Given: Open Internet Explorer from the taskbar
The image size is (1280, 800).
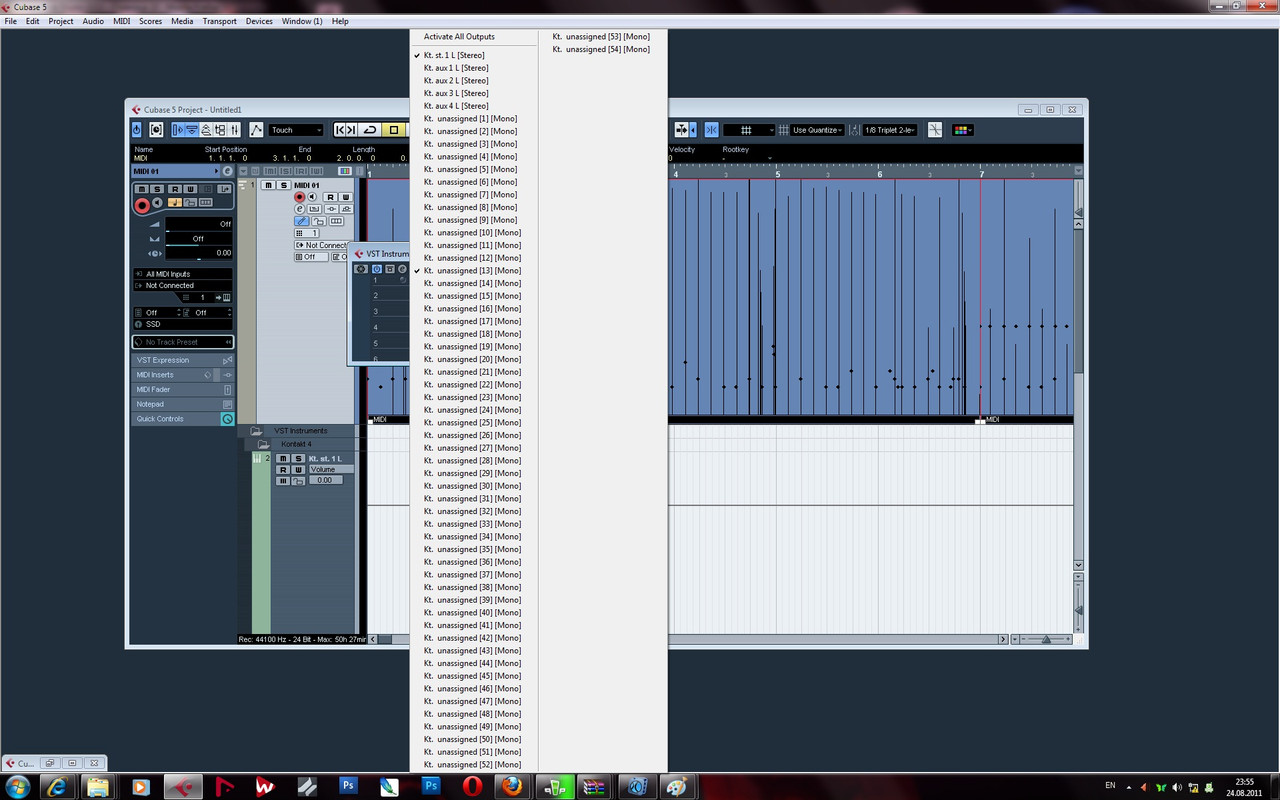Looking at the screenshot, I should click(x=57, y=786).
